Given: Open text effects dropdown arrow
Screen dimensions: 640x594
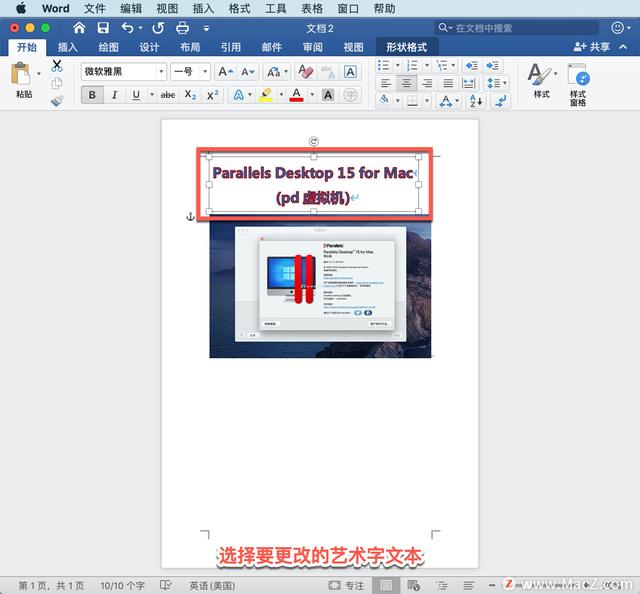Looking at the screenshot, I should [x=250, y=95].
